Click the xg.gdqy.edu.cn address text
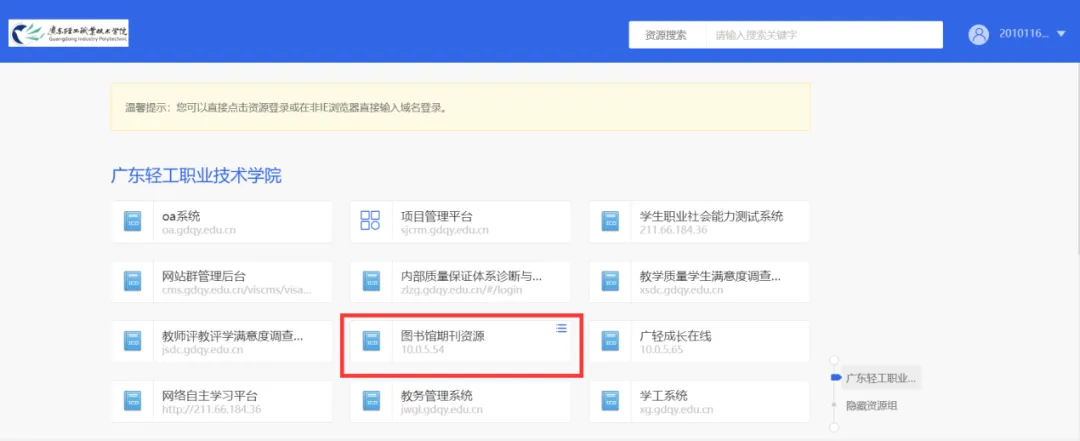 coord(676,409)
